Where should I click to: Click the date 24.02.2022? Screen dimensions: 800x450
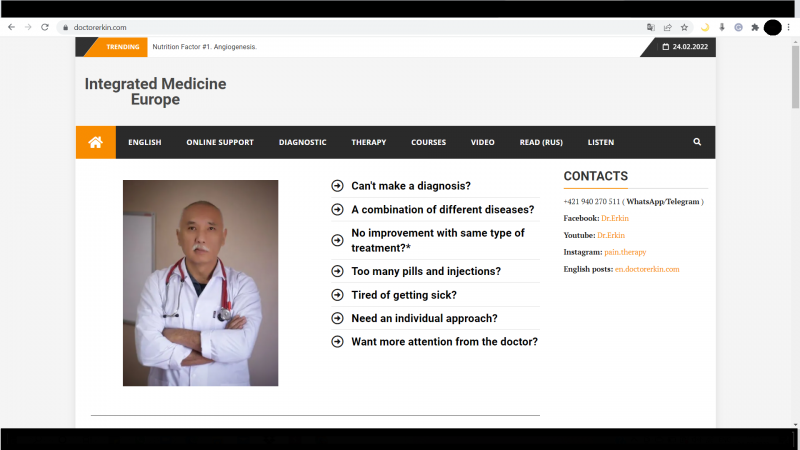click(x=690, y=46)
